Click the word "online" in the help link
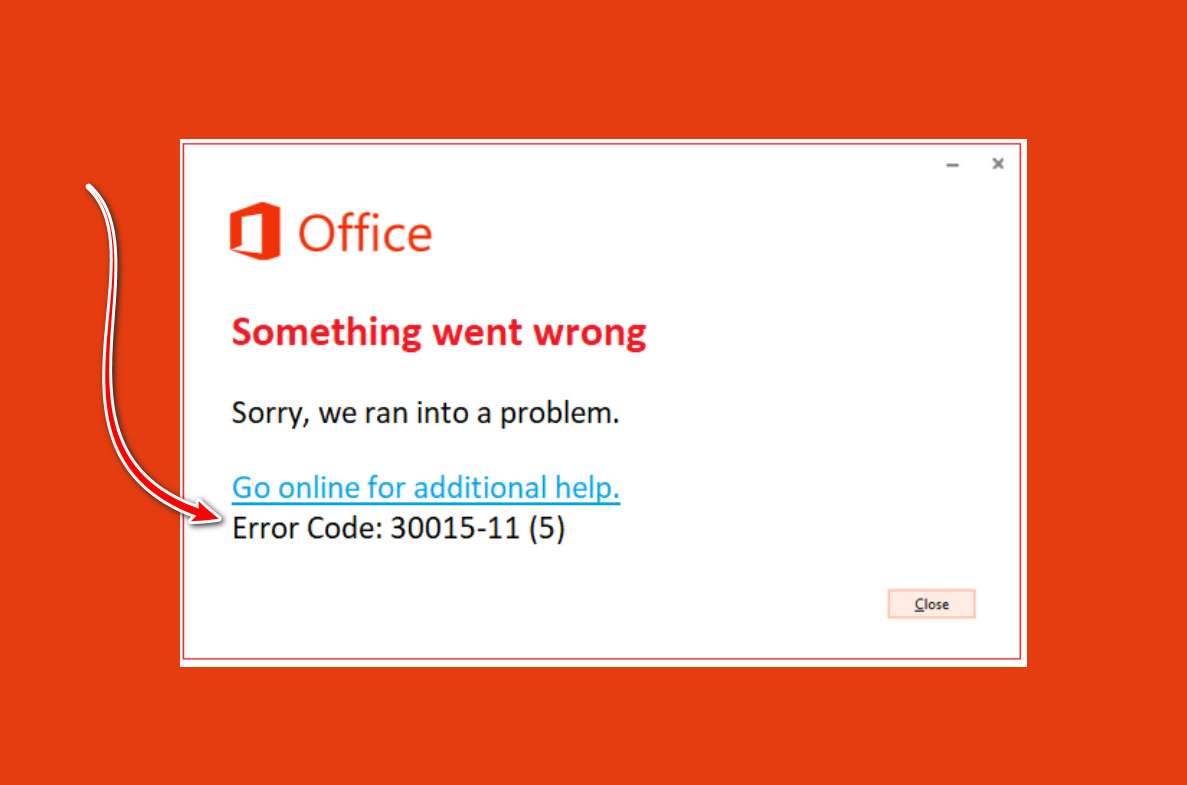The width and height of the screenshot is (1187, 785). [324, 488]
